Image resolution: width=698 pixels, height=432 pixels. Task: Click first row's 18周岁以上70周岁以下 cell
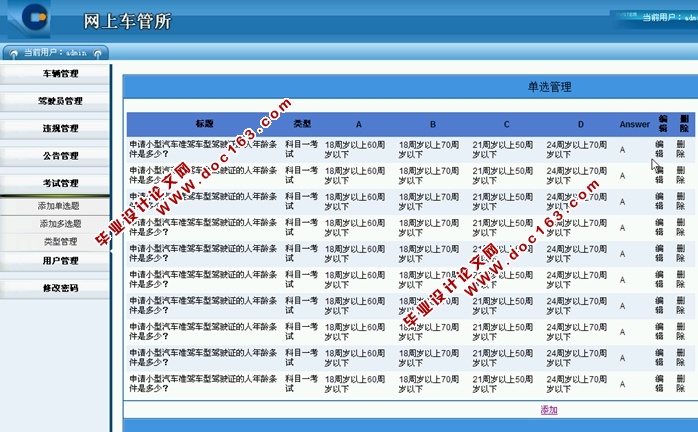pos(429,150)
